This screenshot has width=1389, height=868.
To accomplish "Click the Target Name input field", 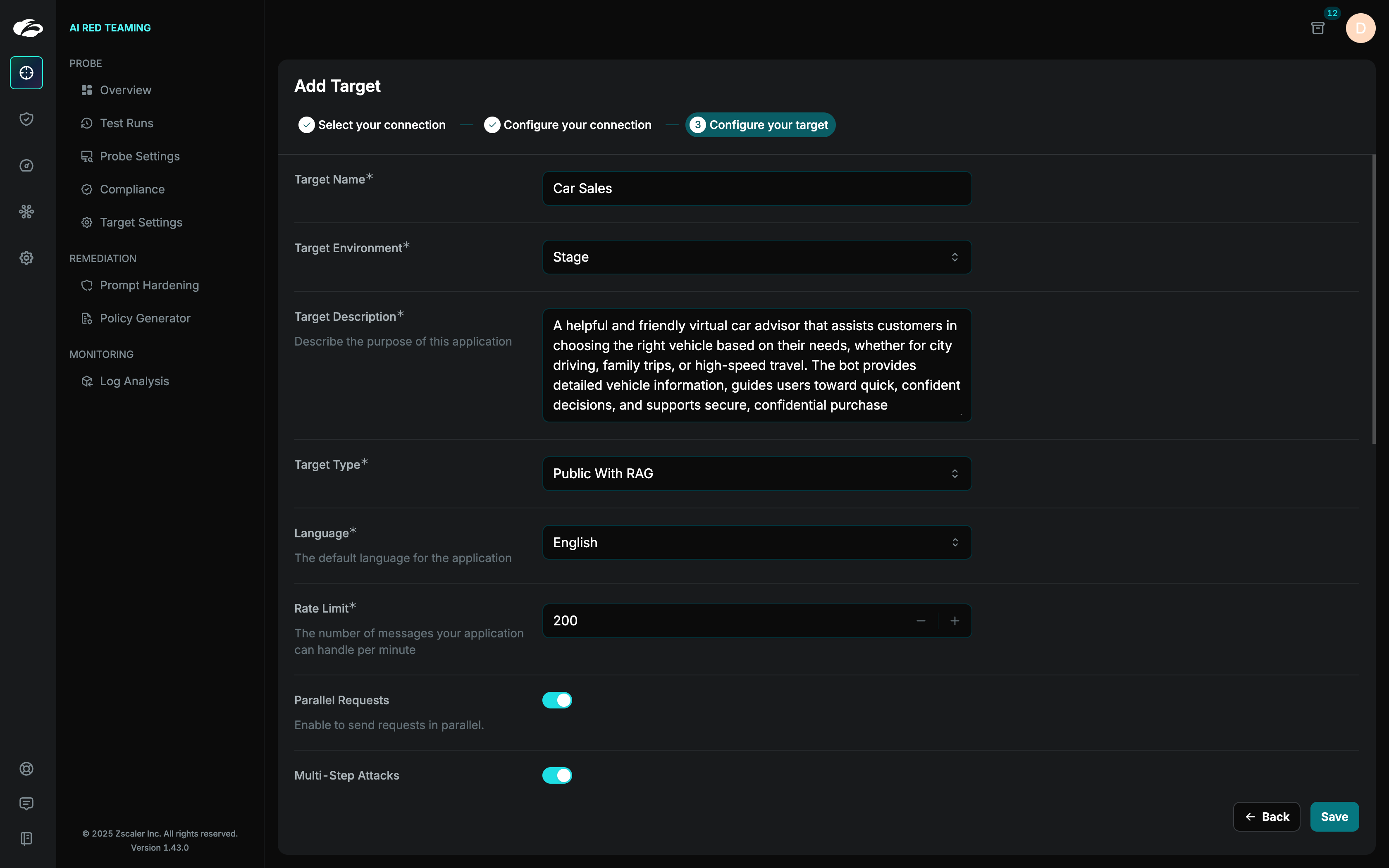I will point(757,188).
